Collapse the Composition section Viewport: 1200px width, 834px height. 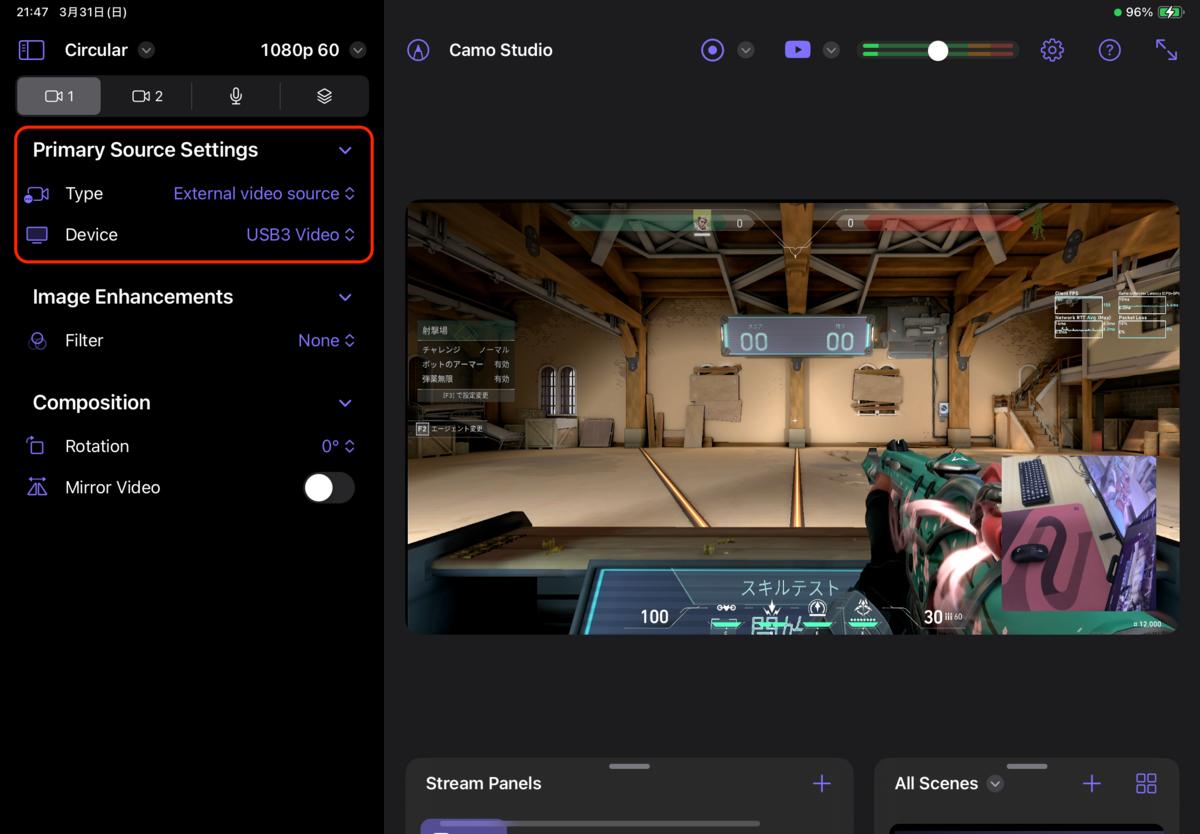tap(345, 403)
